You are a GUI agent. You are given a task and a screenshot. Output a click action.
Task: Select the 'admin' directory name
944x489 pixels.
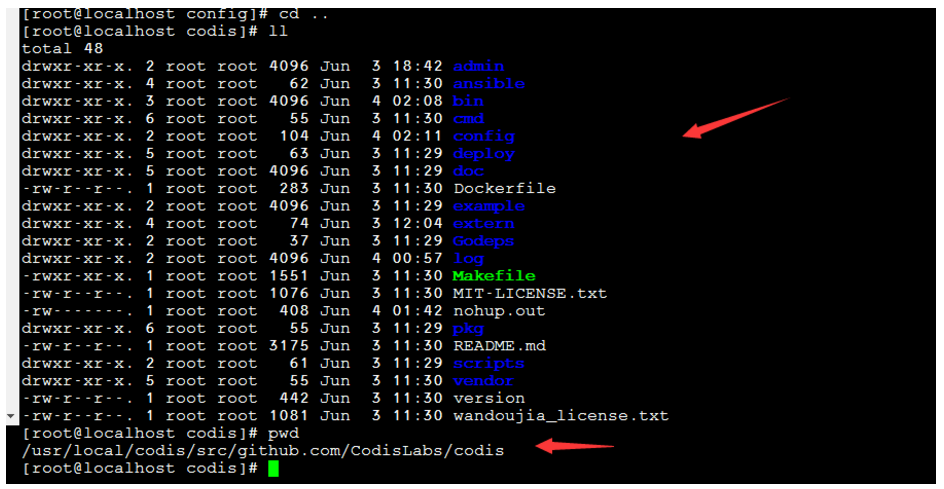coord(479,66)
